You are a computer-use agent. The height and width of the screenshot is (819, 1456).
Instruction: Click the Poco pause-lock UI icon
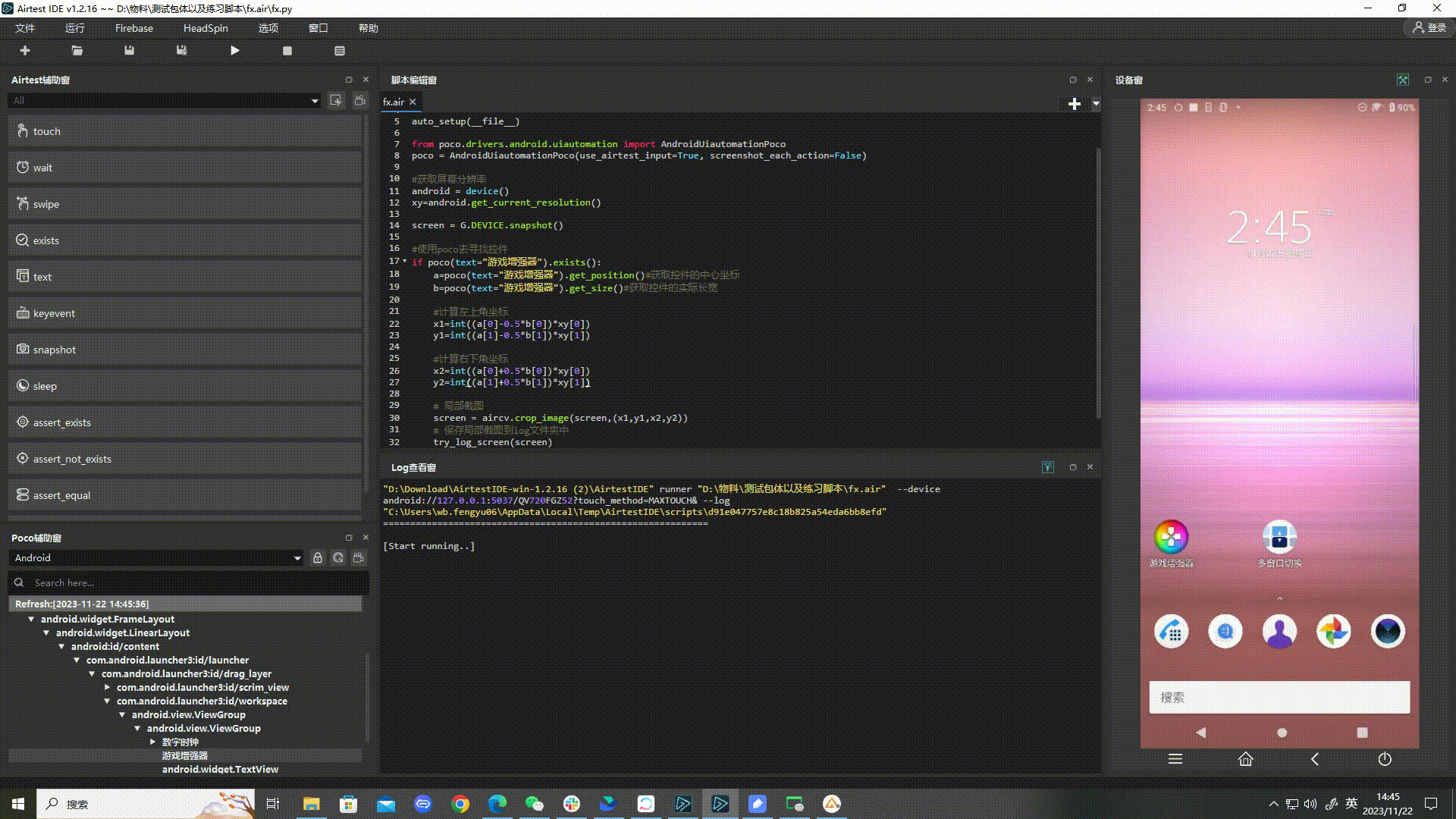point(318,558)
